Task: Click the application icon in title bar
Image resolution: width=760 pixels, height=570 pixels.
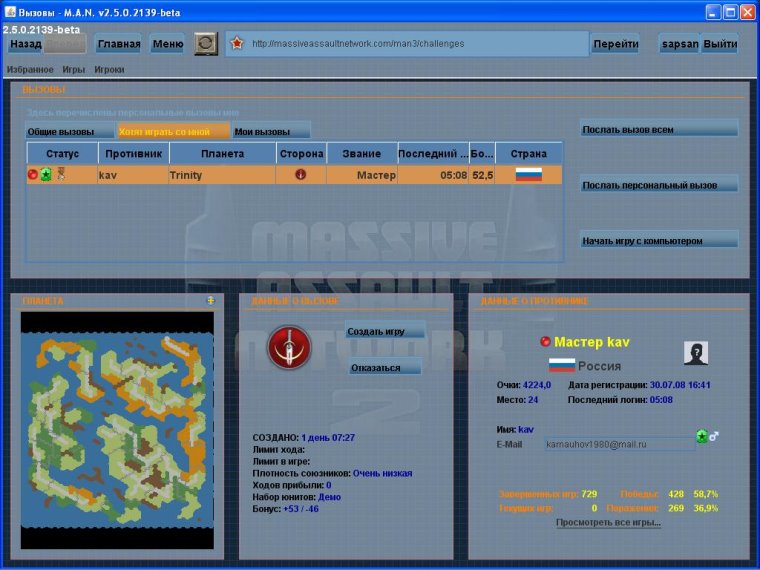Action: click(10, 12)
